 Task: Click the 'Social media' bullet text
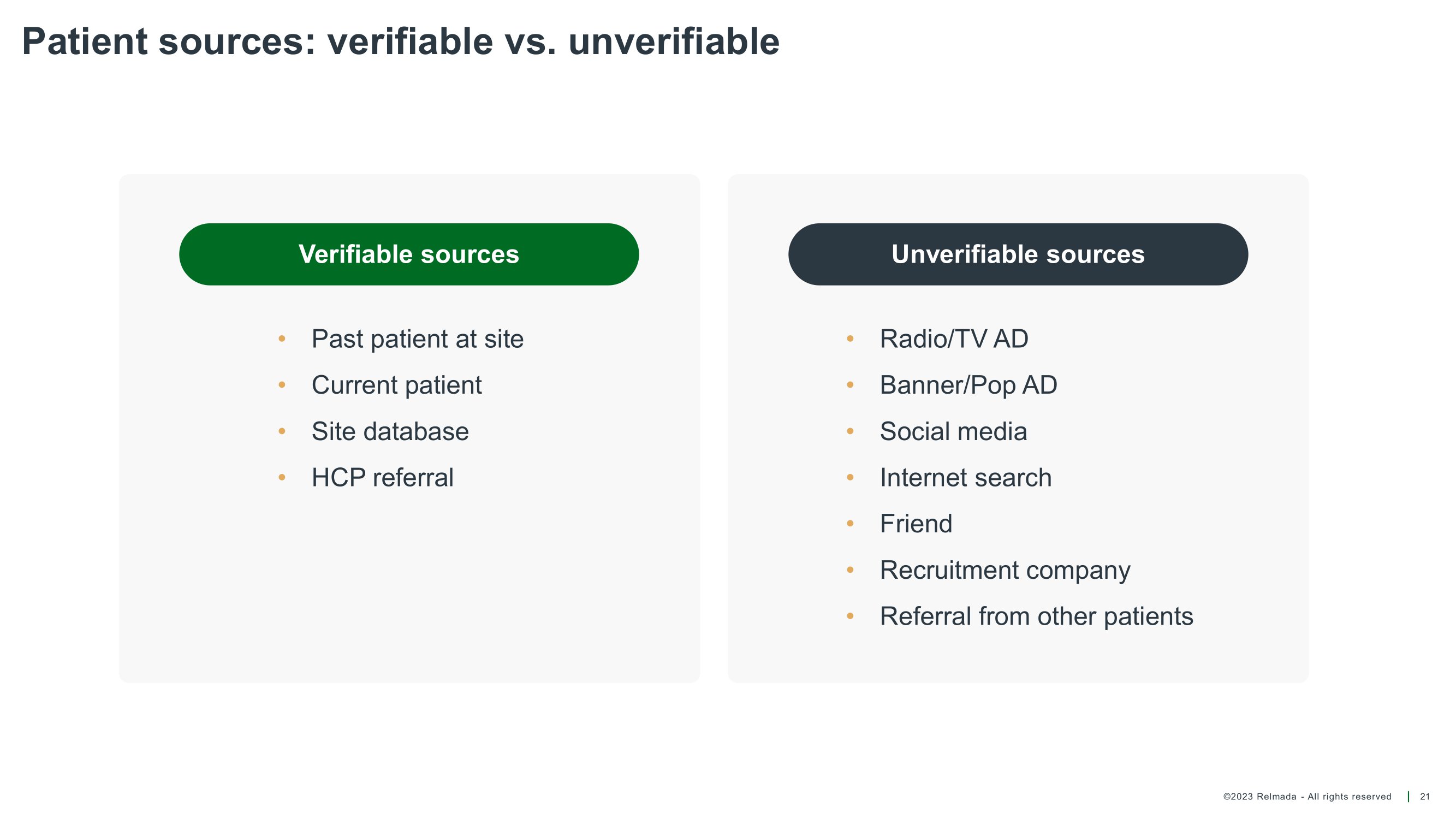pos(953,432)
